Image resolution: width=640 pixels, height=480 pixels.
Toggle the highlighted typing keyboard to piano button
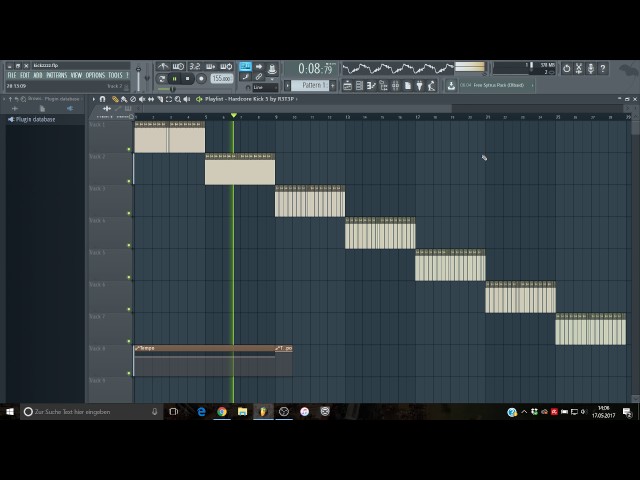pos(245,66)
